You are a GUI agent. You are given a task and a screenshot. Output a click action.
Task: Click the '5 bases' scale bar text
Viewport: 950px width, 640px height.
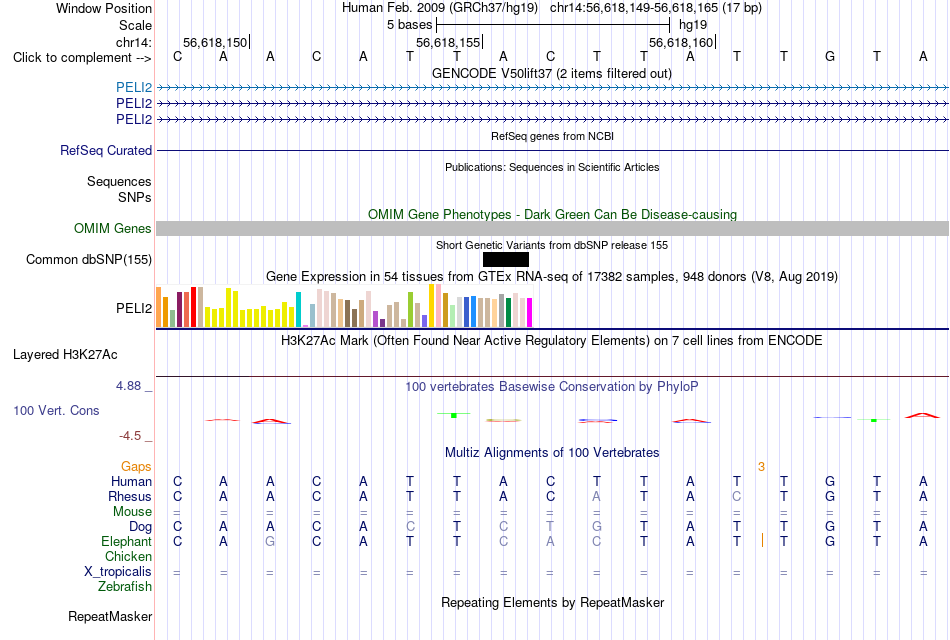(410, 25)
